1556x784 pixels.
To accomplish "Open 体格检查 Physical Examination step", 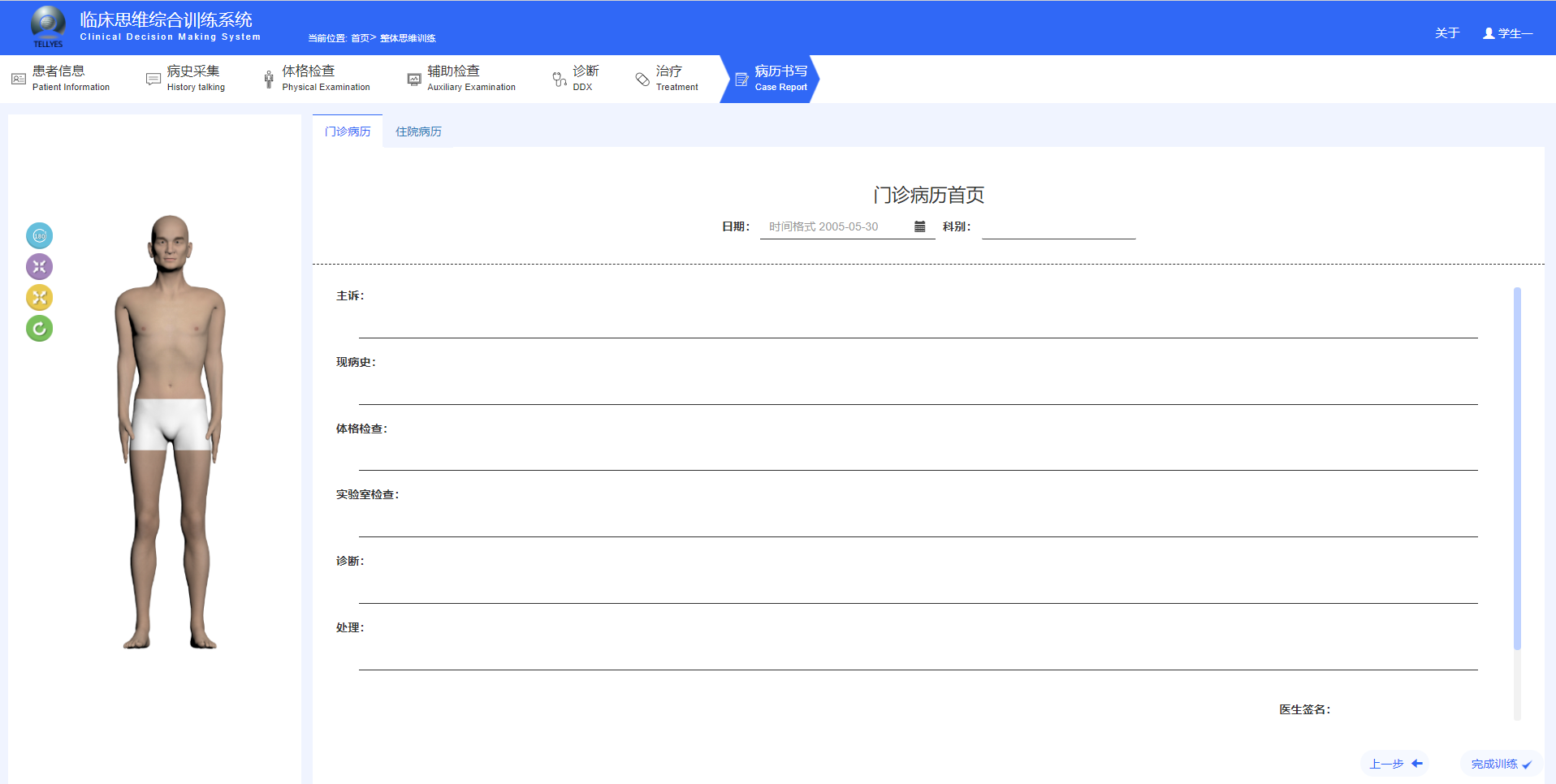I will click(x=317, y=79).
